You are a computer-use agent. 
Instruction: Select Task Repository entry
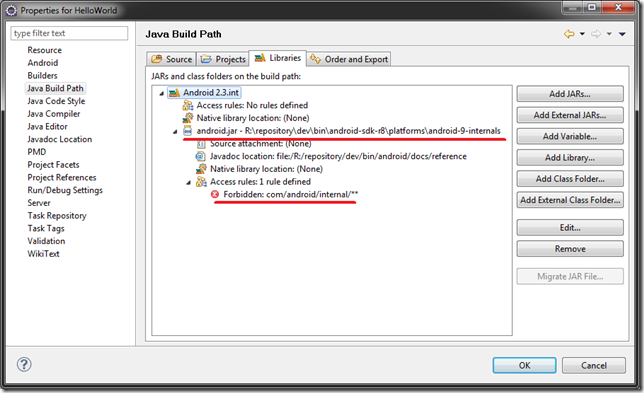click(x=57, y=216)
